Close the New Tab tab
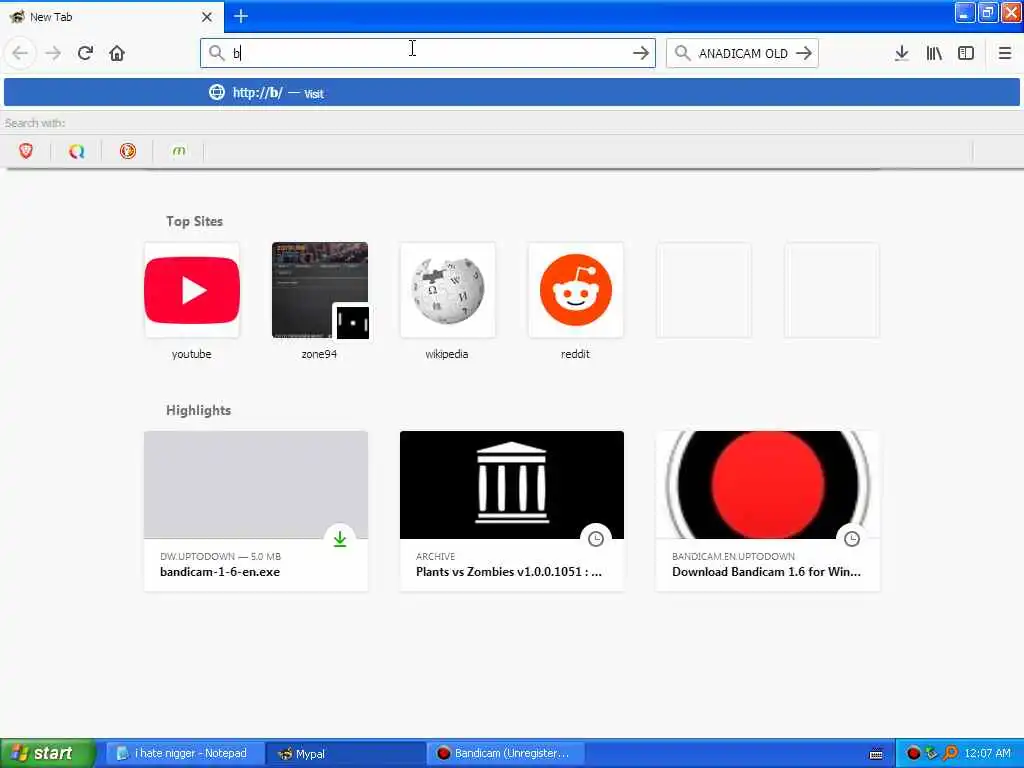 (x=206, y=17)
